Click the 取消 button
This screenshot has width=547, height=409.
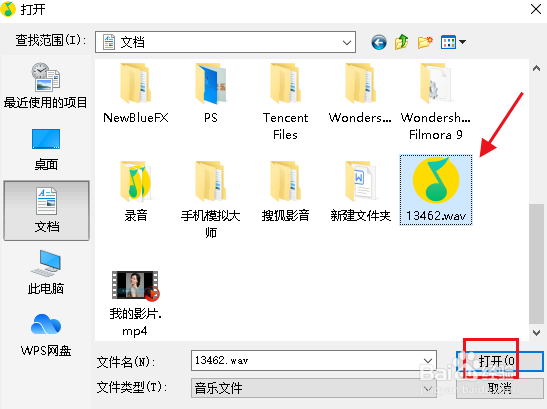click(x=500, y=388)
